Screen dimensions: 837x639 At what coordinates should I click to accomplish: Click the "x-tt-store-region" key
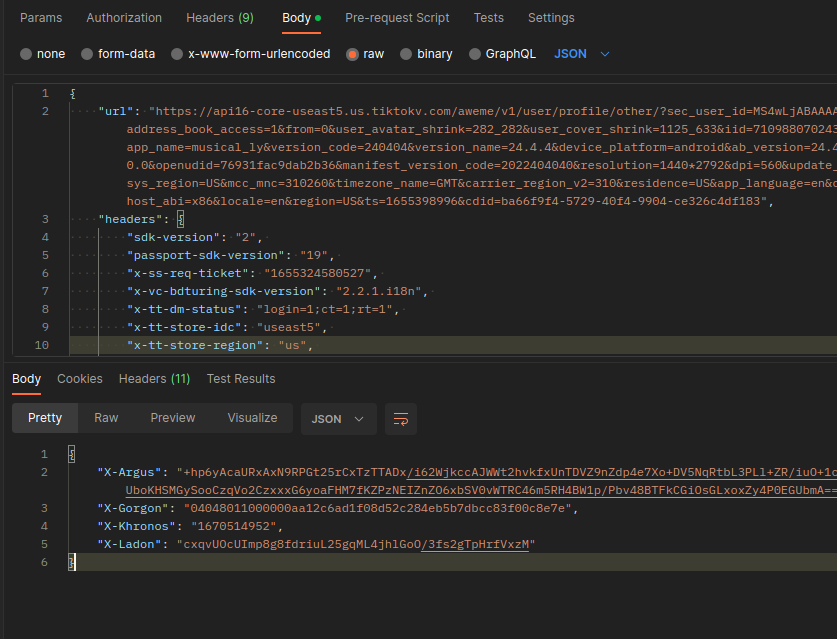[x=195, y=345]
